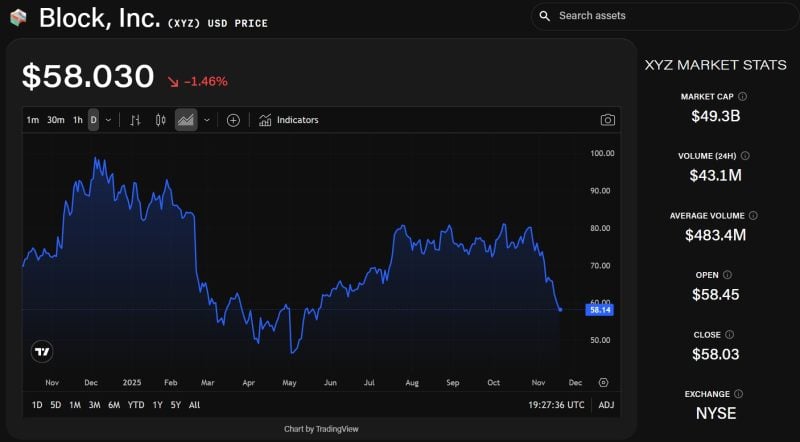Open chart settings gear near time axis

[603, 382]
